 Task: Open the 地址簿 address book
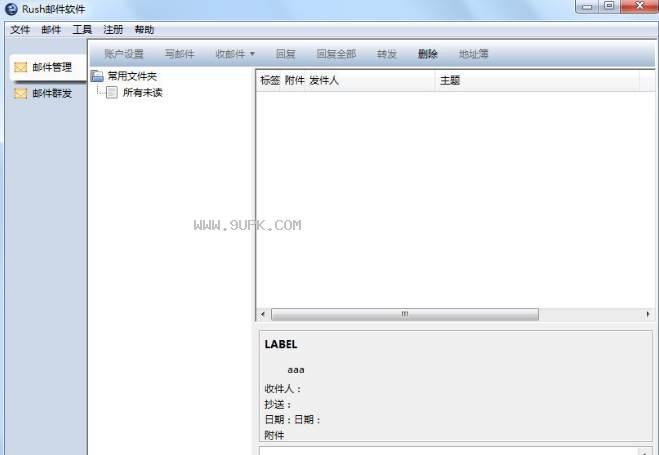point(474,54)
